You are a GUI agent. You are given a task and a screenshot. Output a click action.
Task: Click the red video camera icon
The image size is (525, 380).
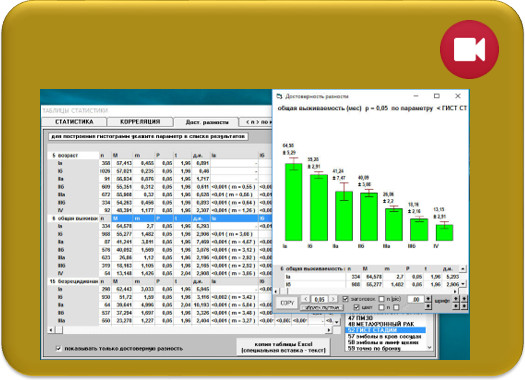469,50
